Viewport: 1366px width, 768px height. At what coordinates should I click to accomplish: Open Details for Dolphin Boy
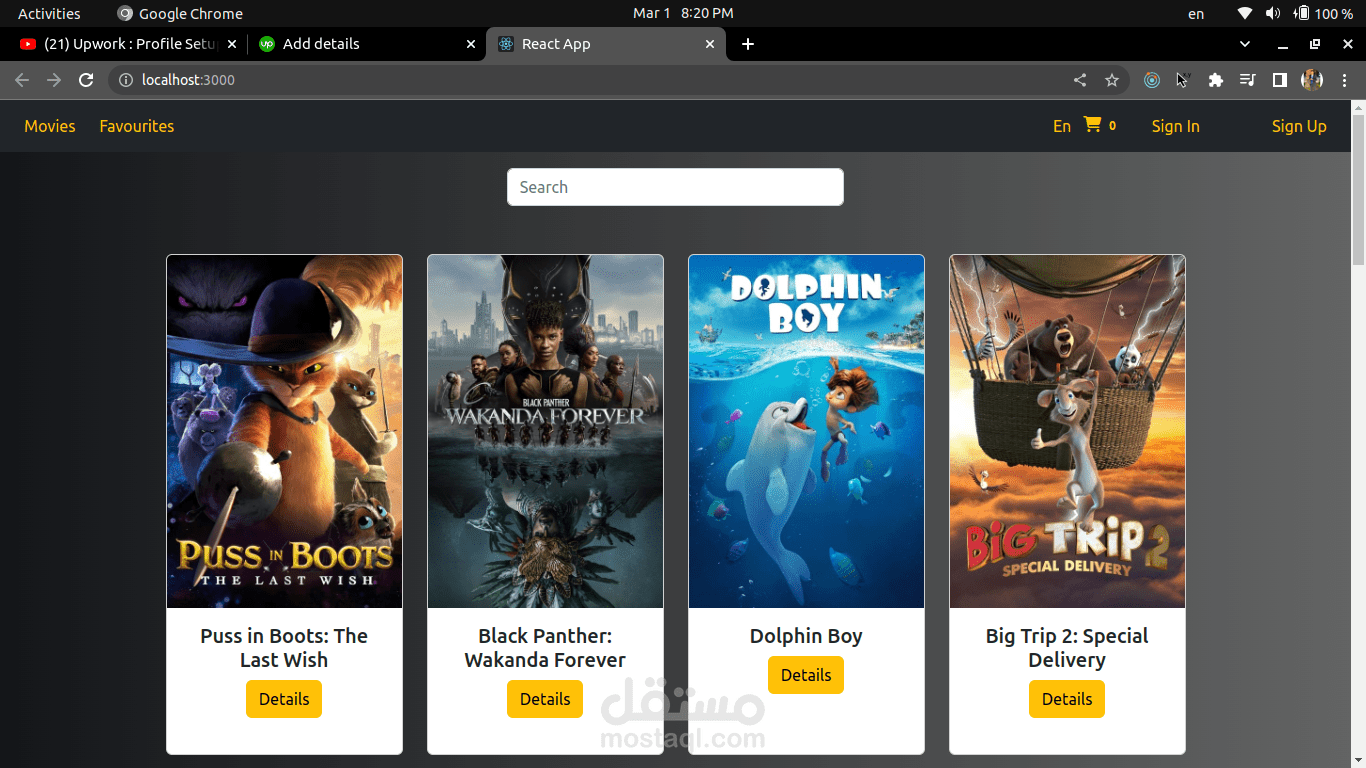[x=806, y=675]
